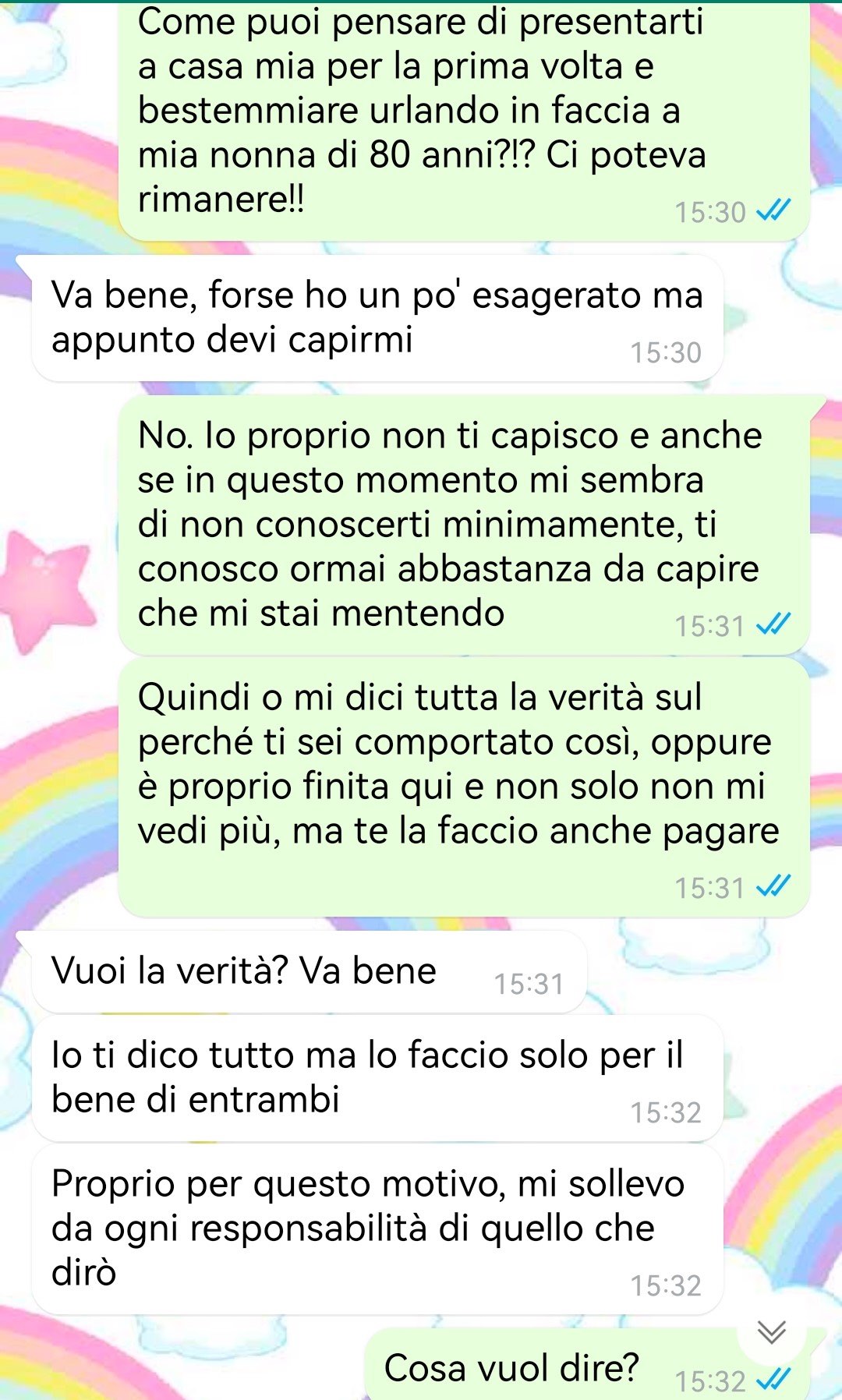
Task: Tap 15:32 timestamp on 'responsabilità' message
Action: (x=666, y=1286)
